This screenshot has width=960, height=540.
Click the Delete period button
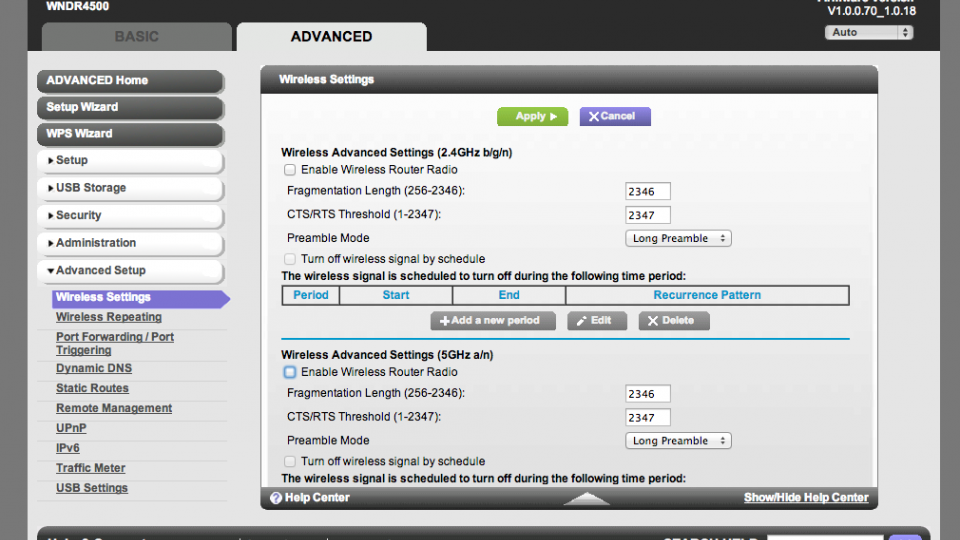coord(674,321)
